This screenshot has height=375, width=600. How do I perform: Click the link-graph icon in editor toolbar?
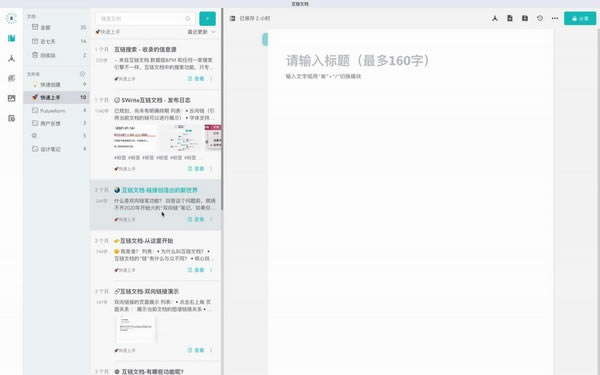click(x=495, y=18)
